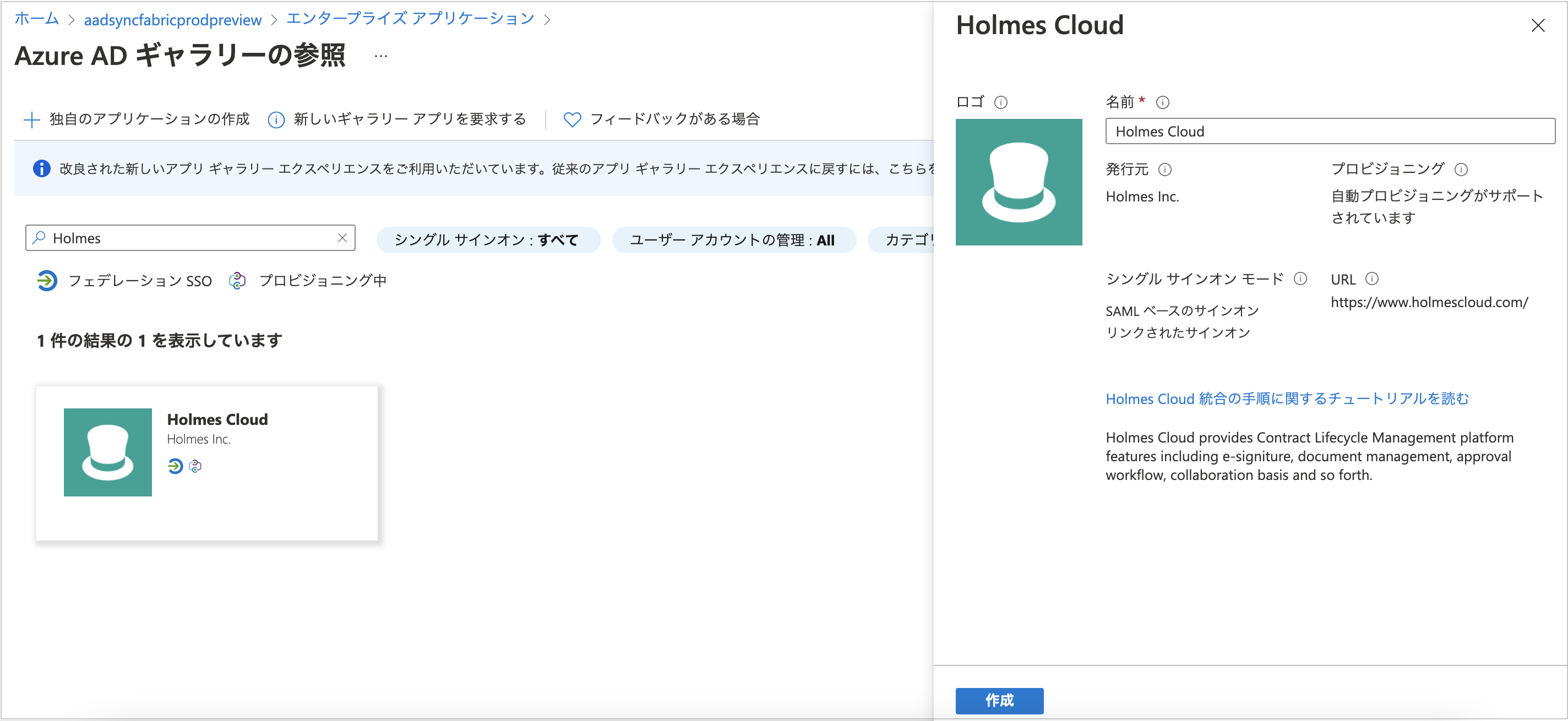
Task: Click the リンクされたサインオン text
Action: (1177, 333)
